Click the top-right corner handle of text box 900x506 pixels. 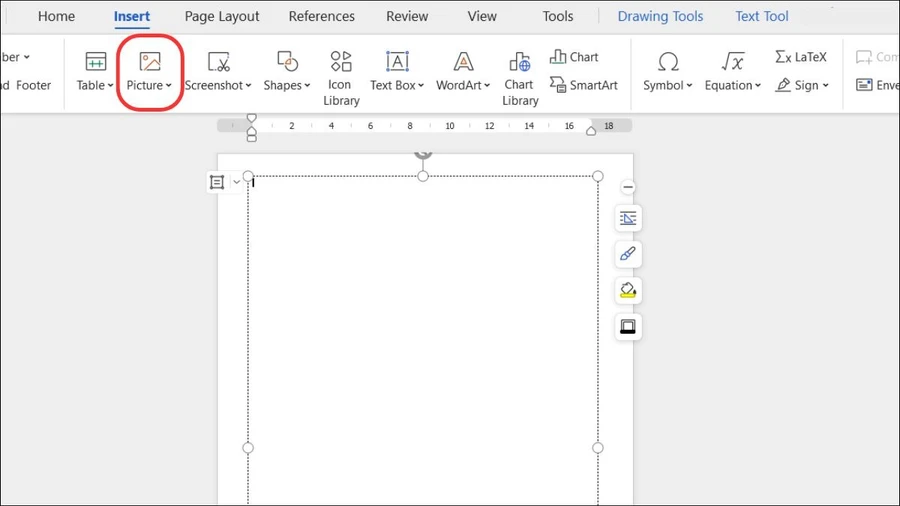[598, 176]
